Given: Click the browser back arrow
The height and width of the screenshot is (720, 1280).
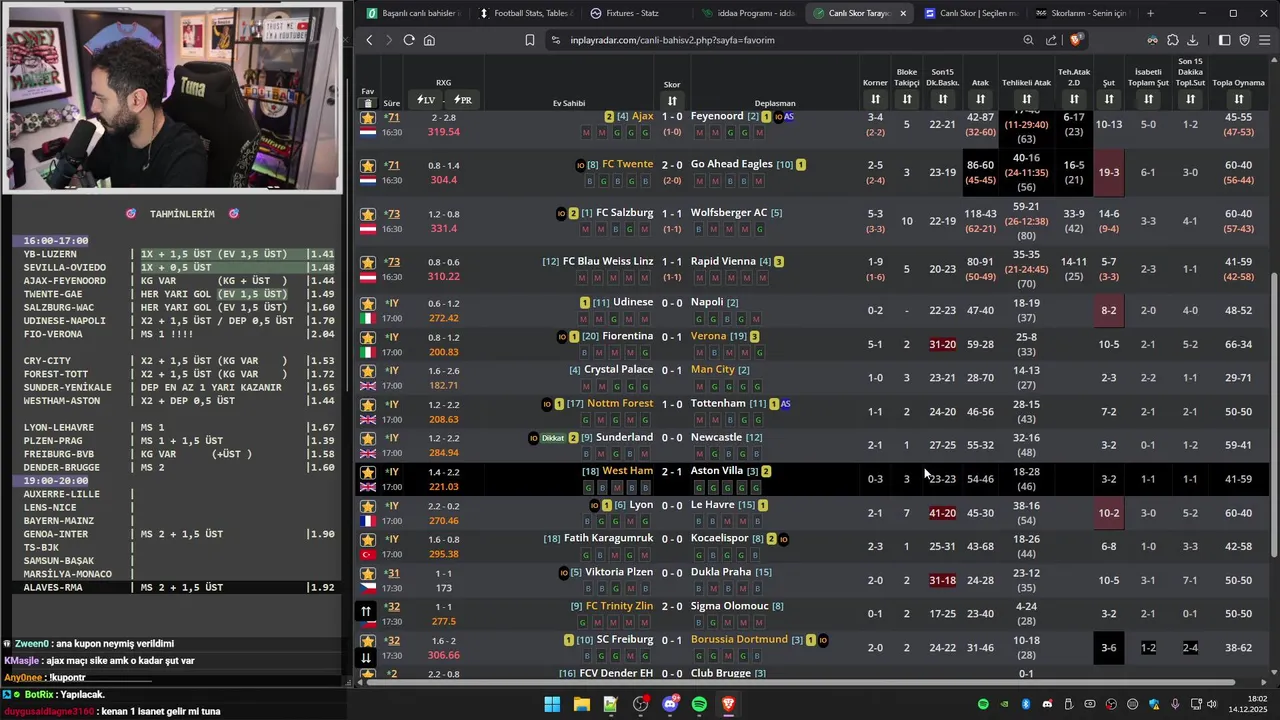Looking at the screenshot, I should (369, 40).
